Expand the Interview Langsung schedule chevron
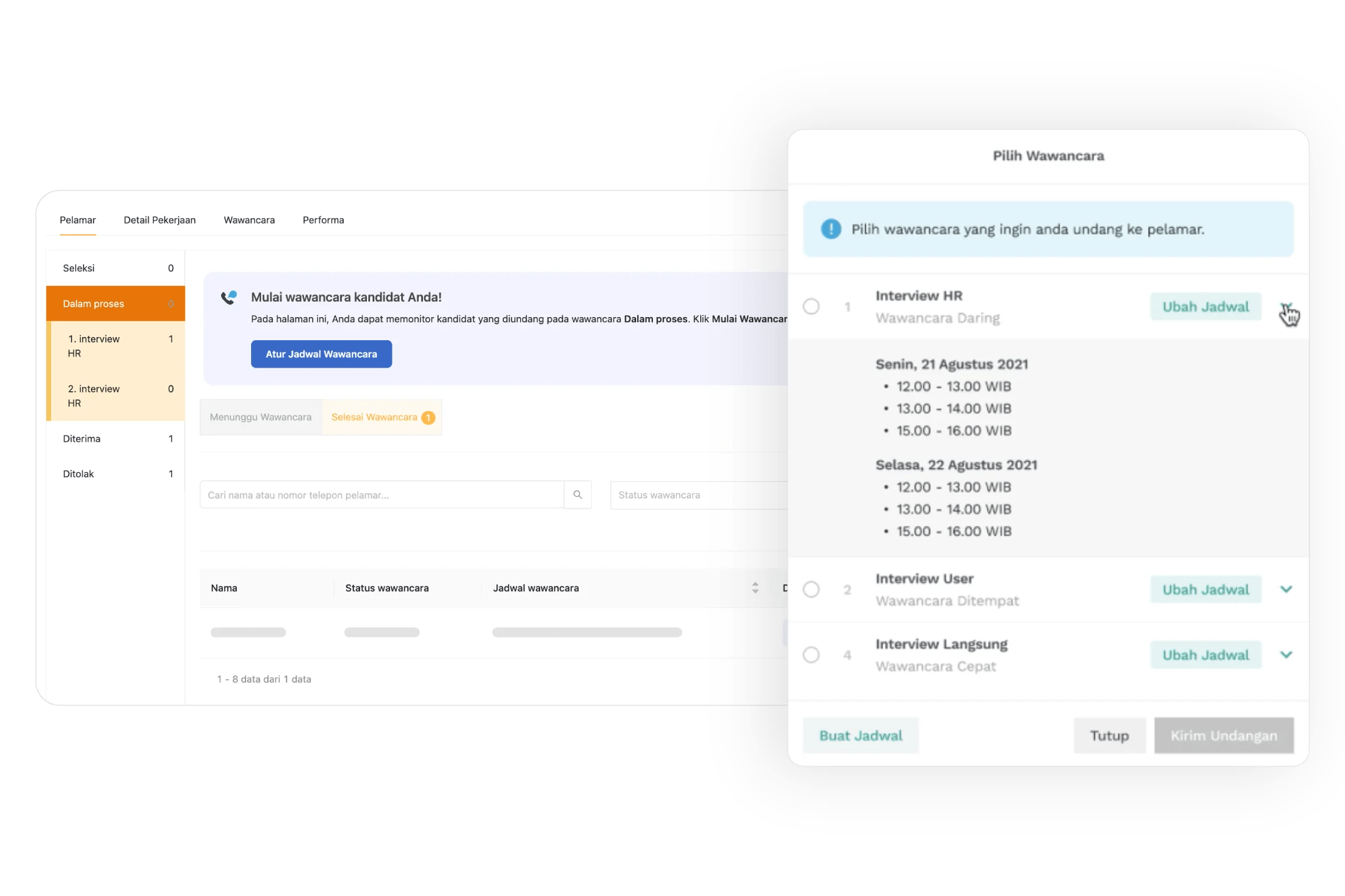1345x896 pixels. pyautogui.click(x=1286, y=655)
